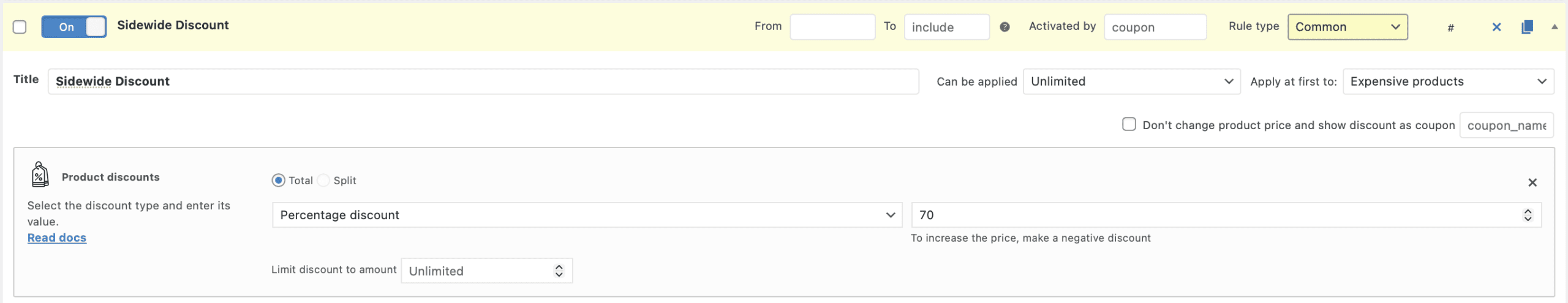
Task: Click the help question mark icon
Action: pos(1005,27)
